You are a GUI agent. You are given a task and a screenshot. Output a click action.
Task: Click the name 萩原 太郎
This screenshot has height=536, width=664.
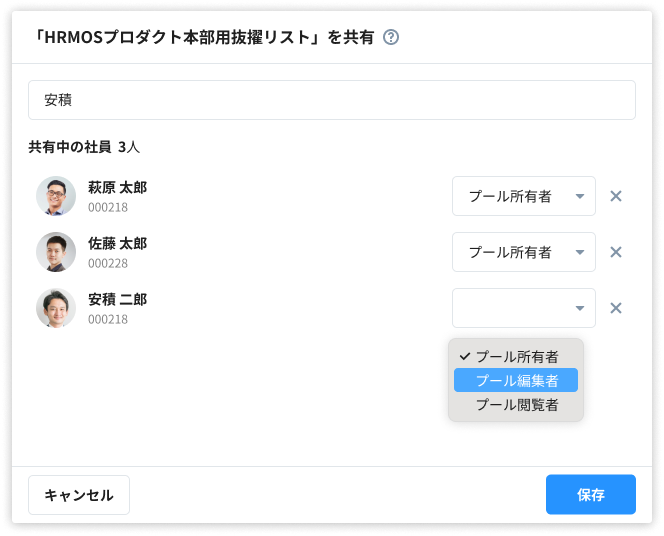click(117, 187)
